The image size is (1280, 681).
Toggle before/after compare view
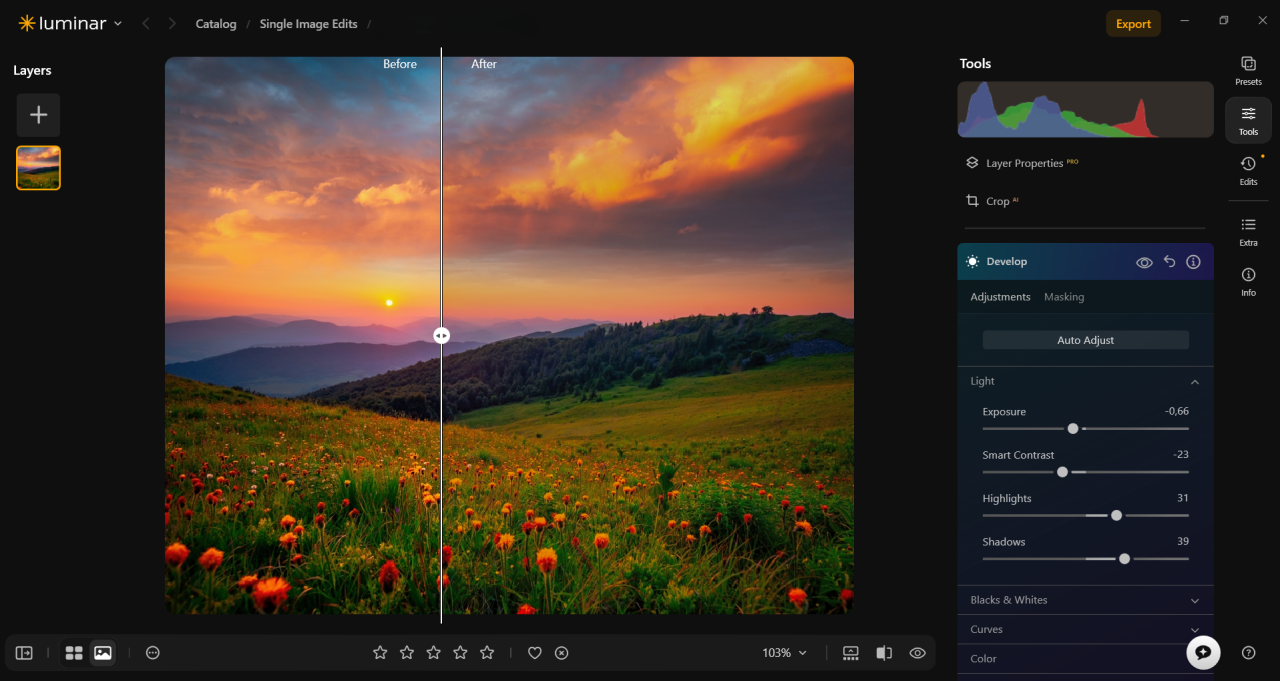tap(884, 653)
